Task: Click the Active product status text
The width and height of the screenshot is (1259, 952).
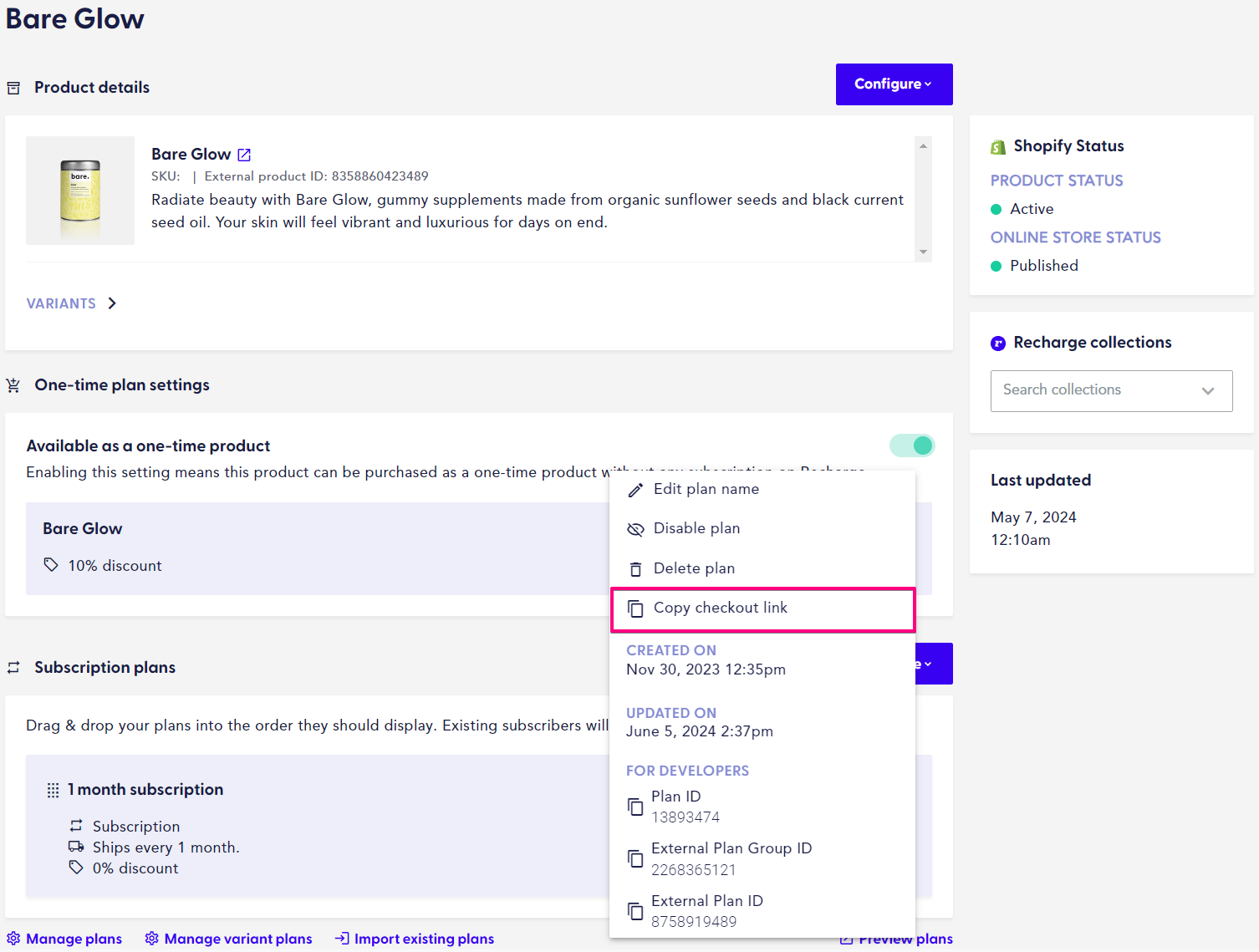Action: [1032, 209]
